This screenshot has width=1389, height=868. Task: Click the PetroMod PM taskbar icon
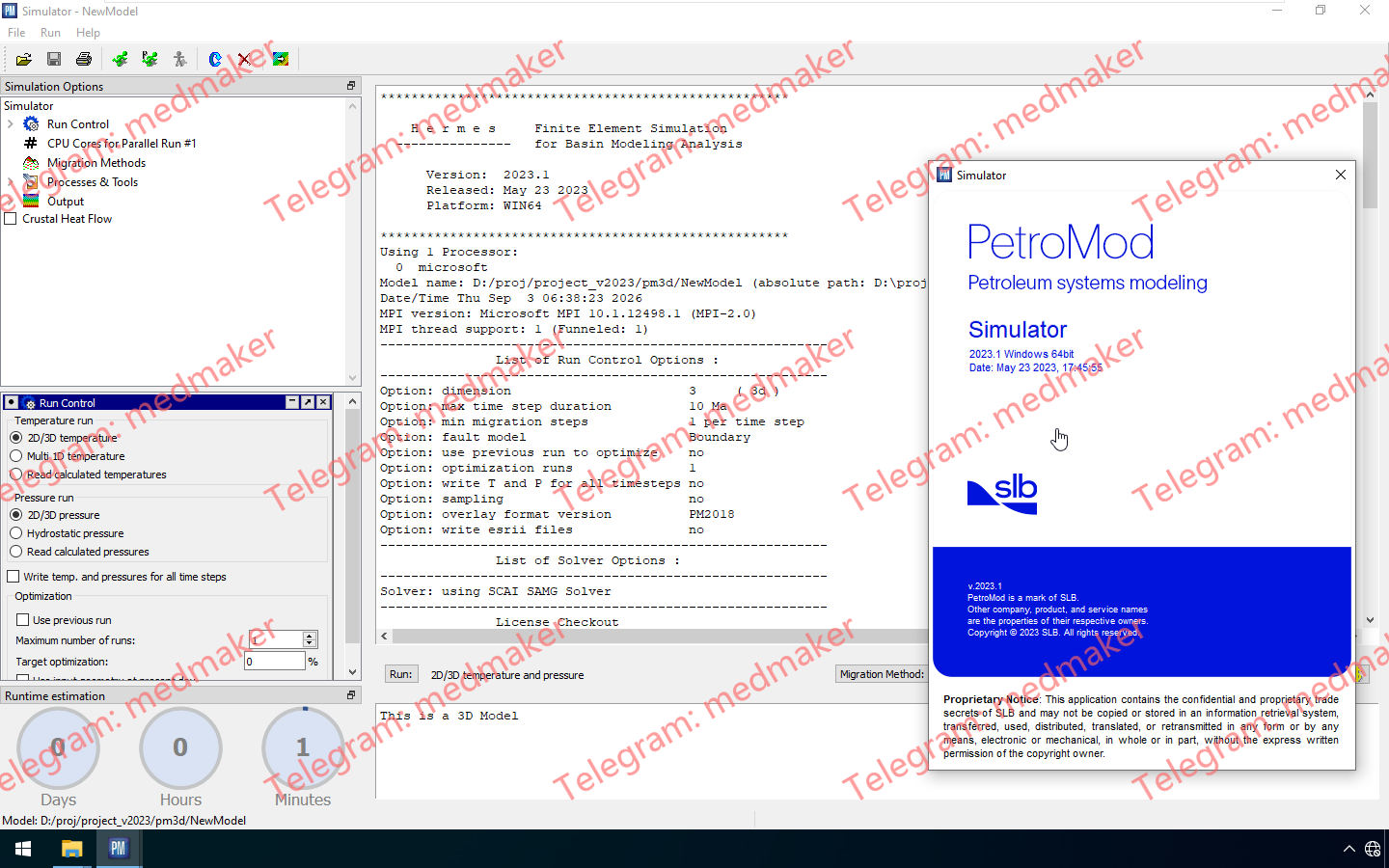[x=118, y=849]
